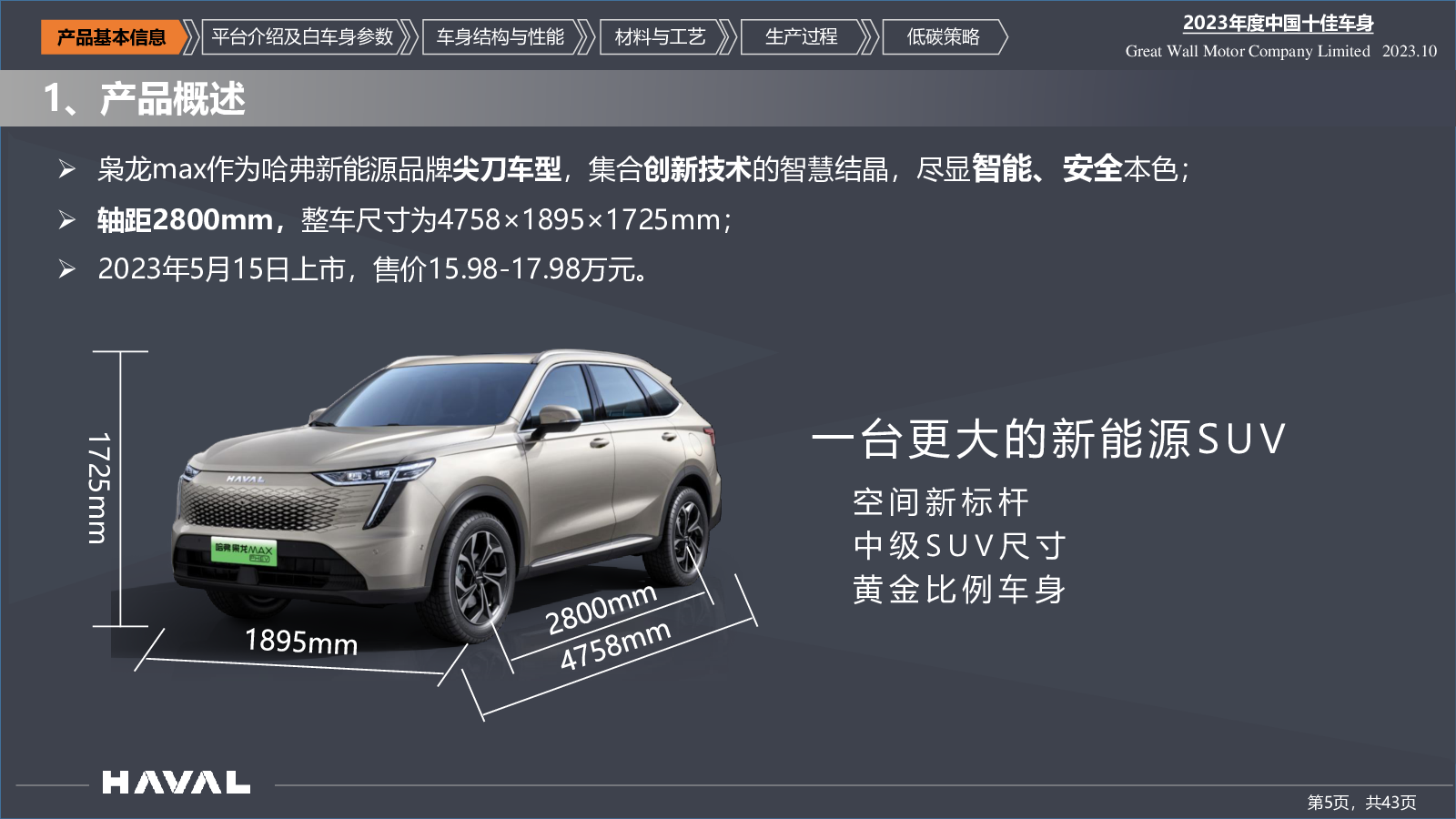Image resolution: width=1456 pixels, height=819 pixels.
Task: Click the 4758mm length label
Action: [x=615, y=645]
